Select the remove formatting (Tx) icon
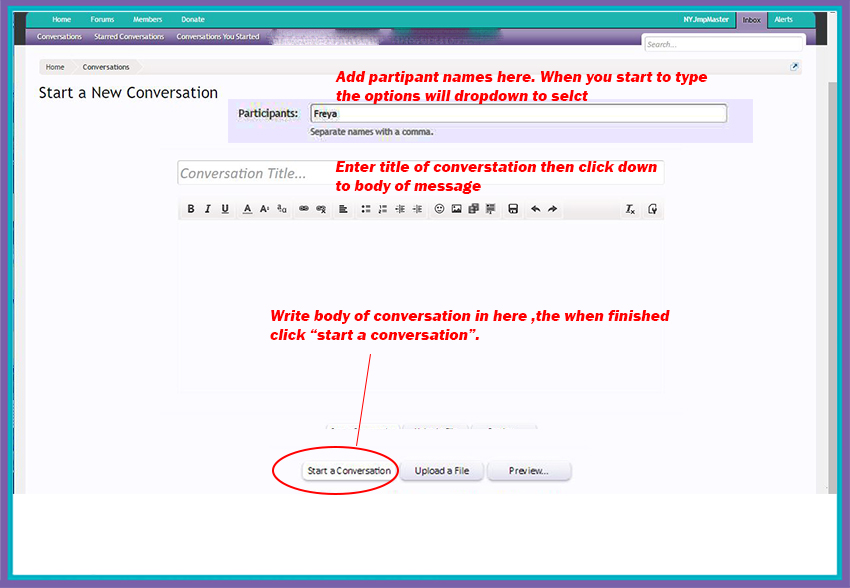 [x=630, y=209]
